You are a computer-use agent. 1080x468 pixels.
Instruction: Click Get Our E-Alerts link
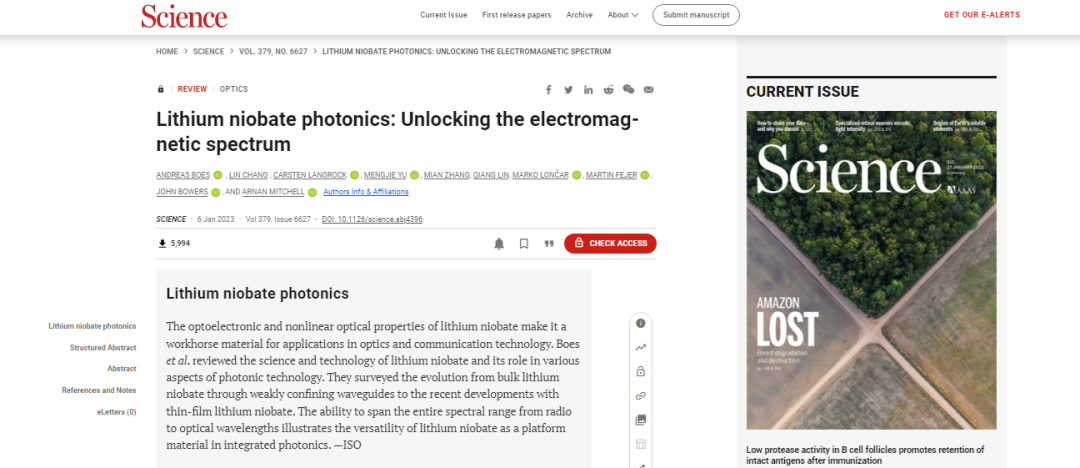click(982, 15)
